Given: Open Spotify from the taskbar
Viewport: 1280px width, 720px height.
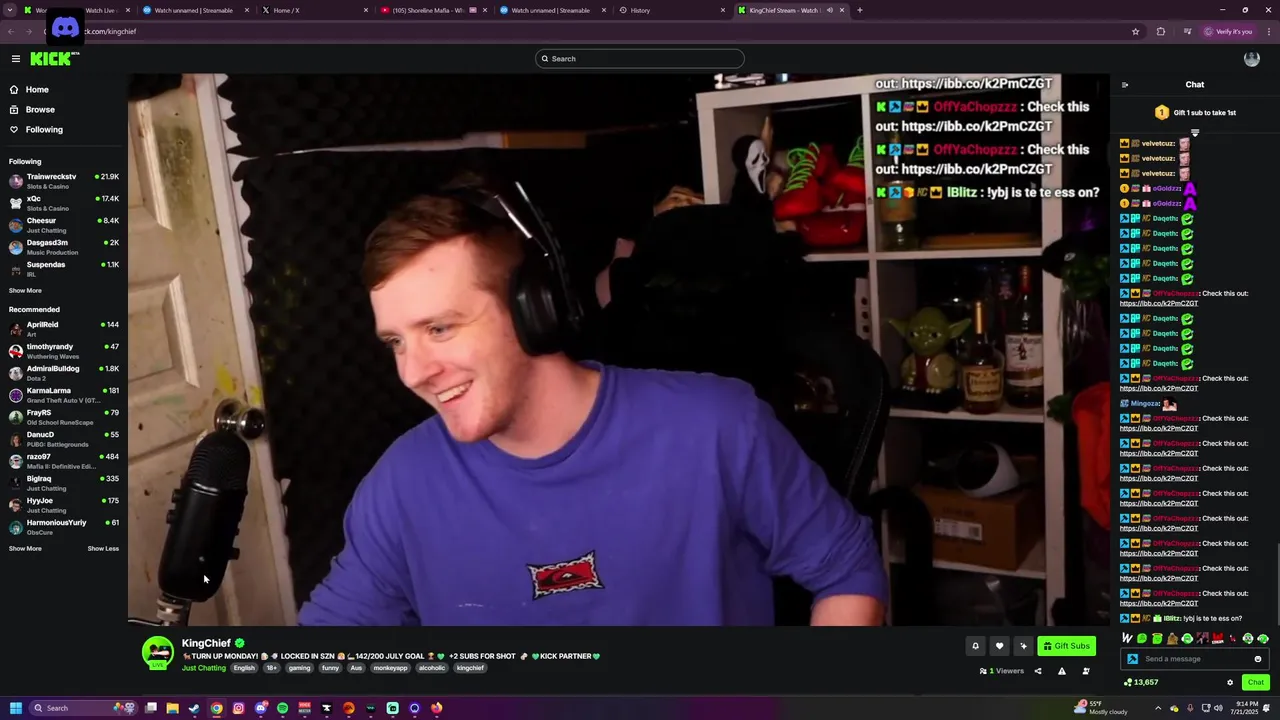Looking at the screenshot, I should click(x=282, y=708).
